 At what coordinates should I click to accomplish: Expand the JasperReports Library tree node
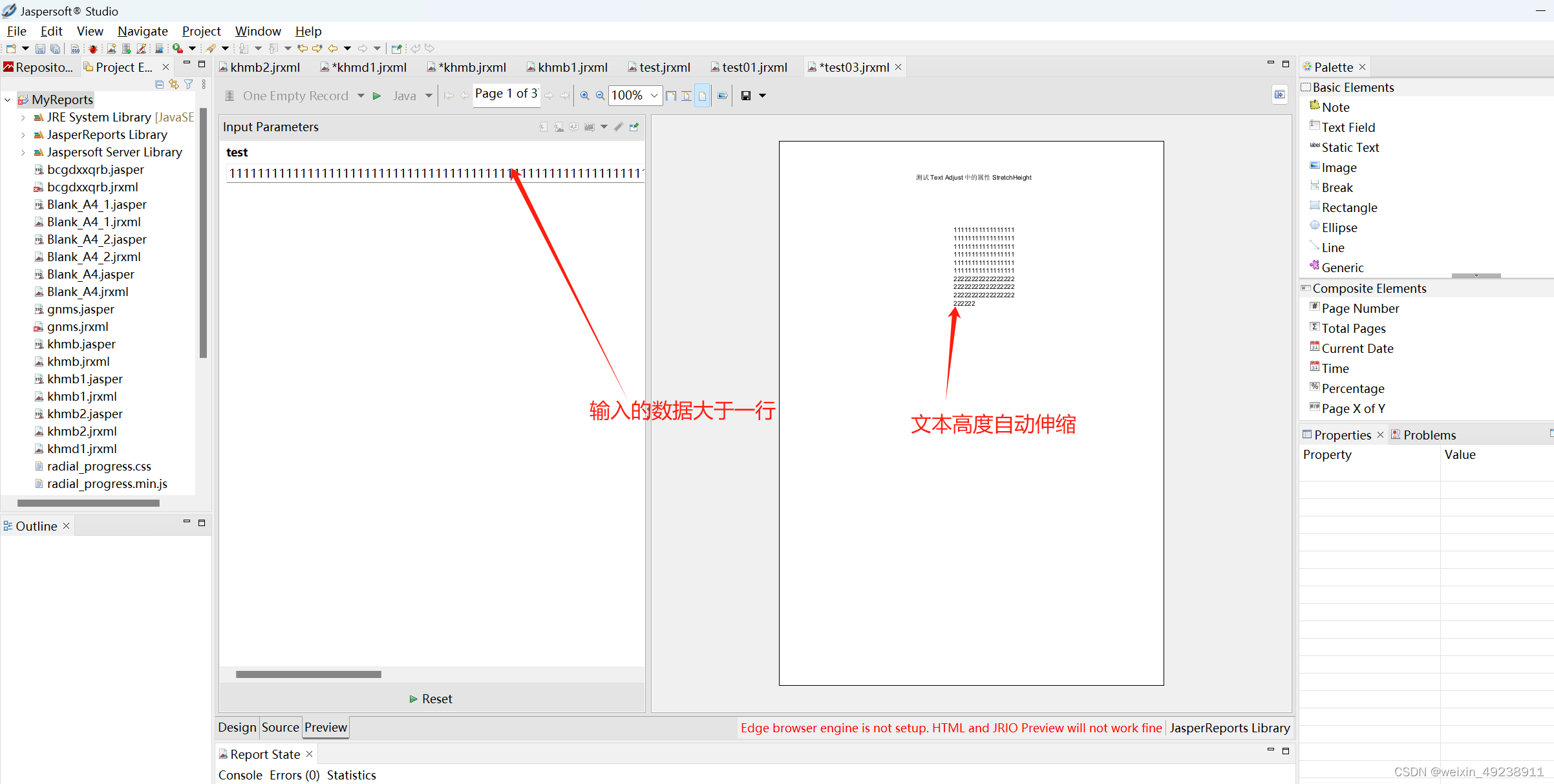click(x=24, y=134)
